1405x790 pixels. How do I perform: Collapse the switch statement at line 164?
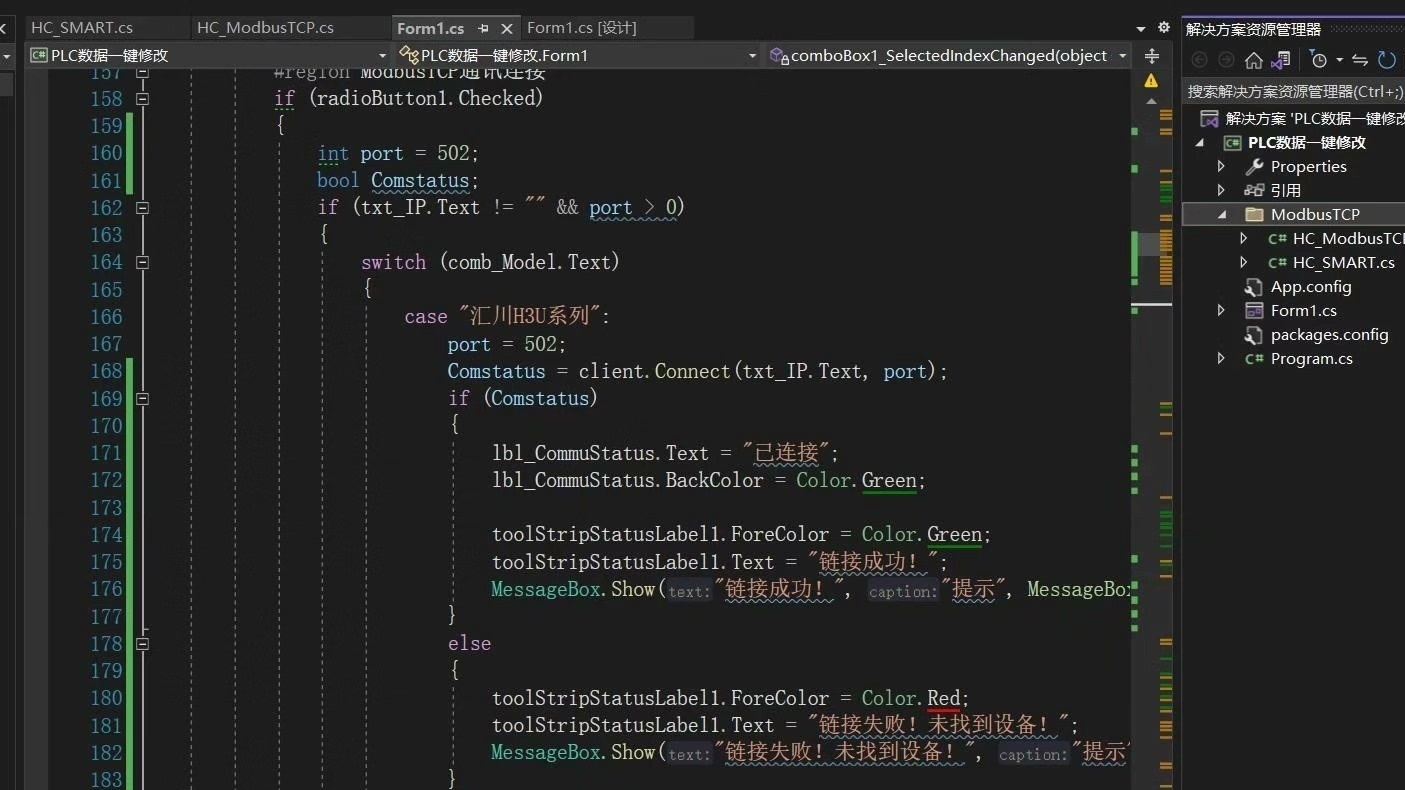142,262
